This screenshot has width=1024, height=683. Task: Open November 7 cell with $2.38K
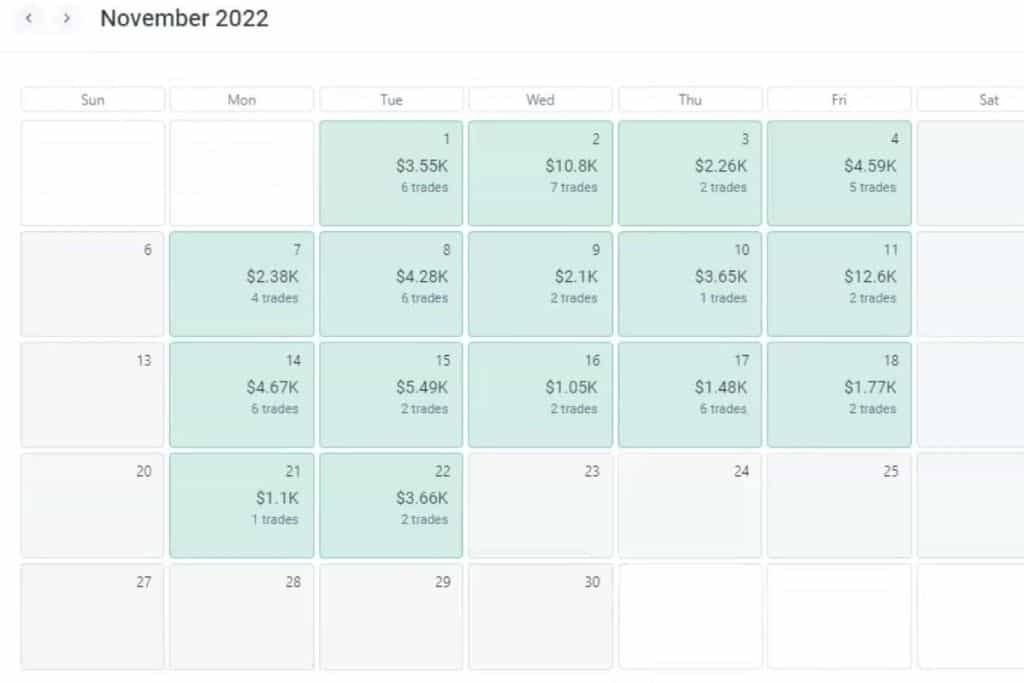point(242,284)
